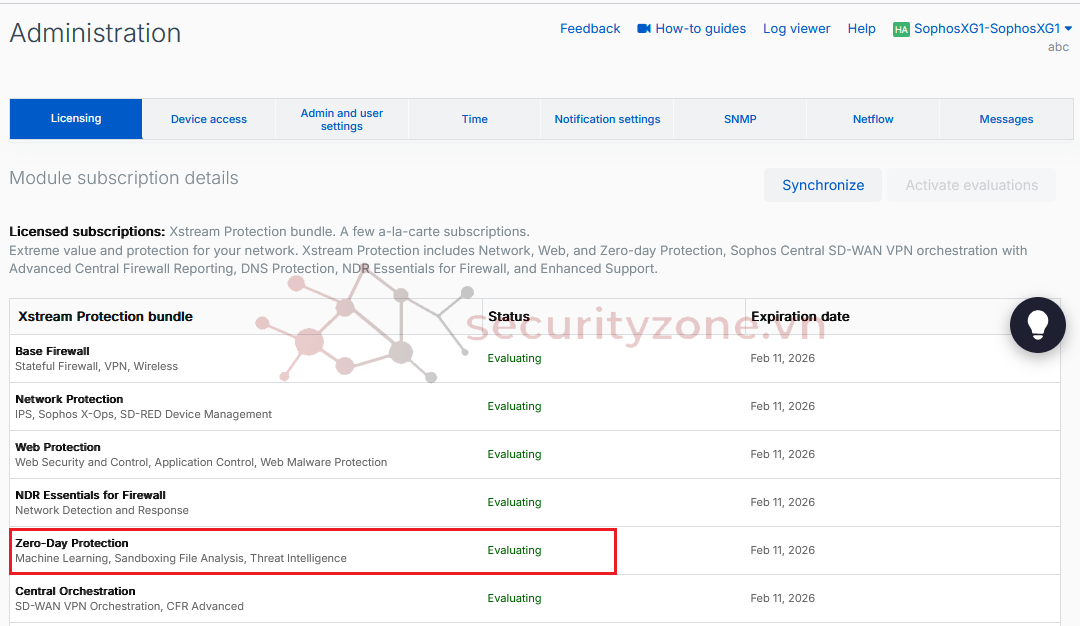Open the Feedback link
Viewport: 1080px width, 626px height.
click(x=590, y=29)
